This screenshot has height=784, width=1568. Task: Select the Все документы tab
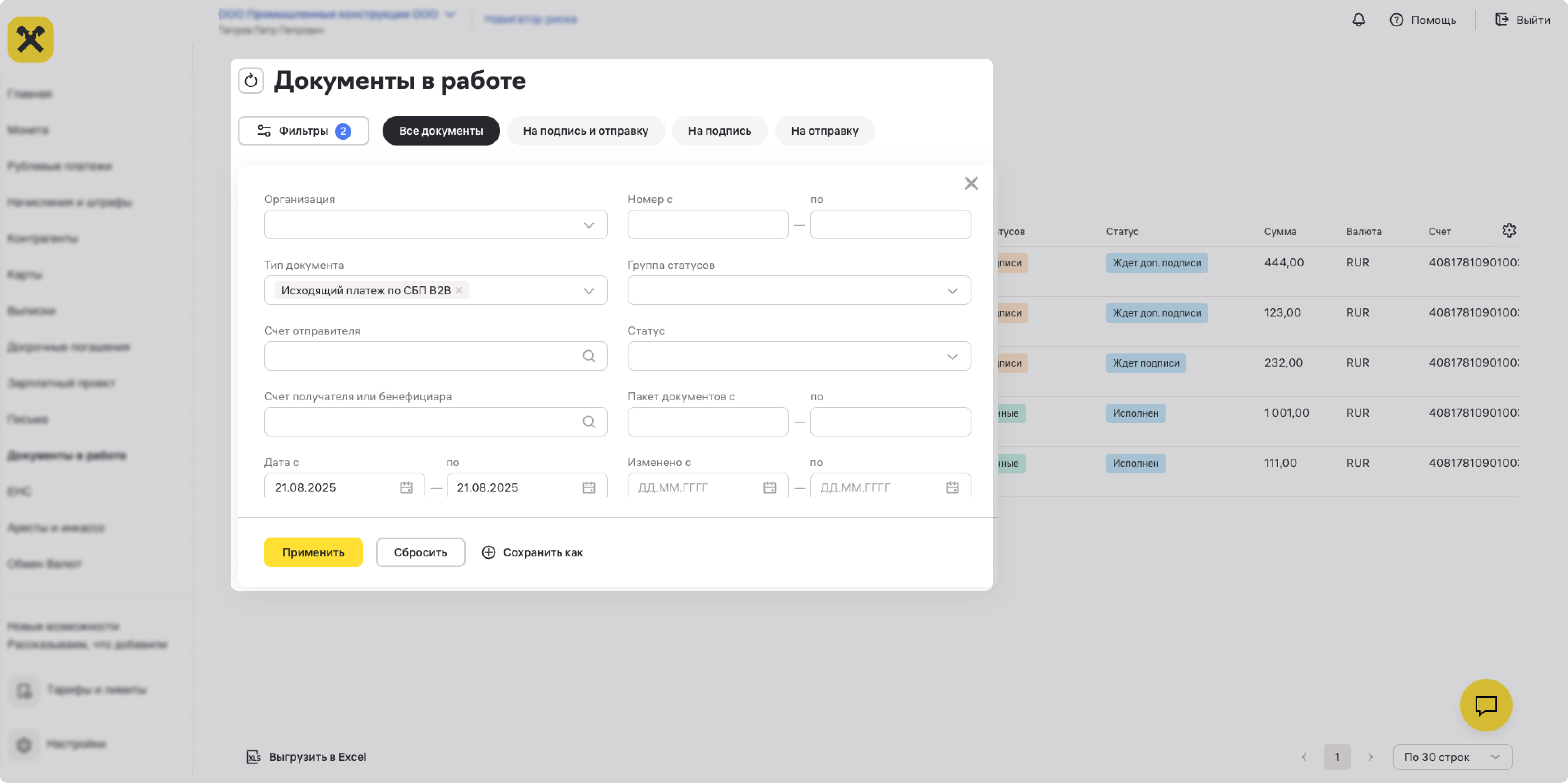pyautogui.click(x=441, y=131)
